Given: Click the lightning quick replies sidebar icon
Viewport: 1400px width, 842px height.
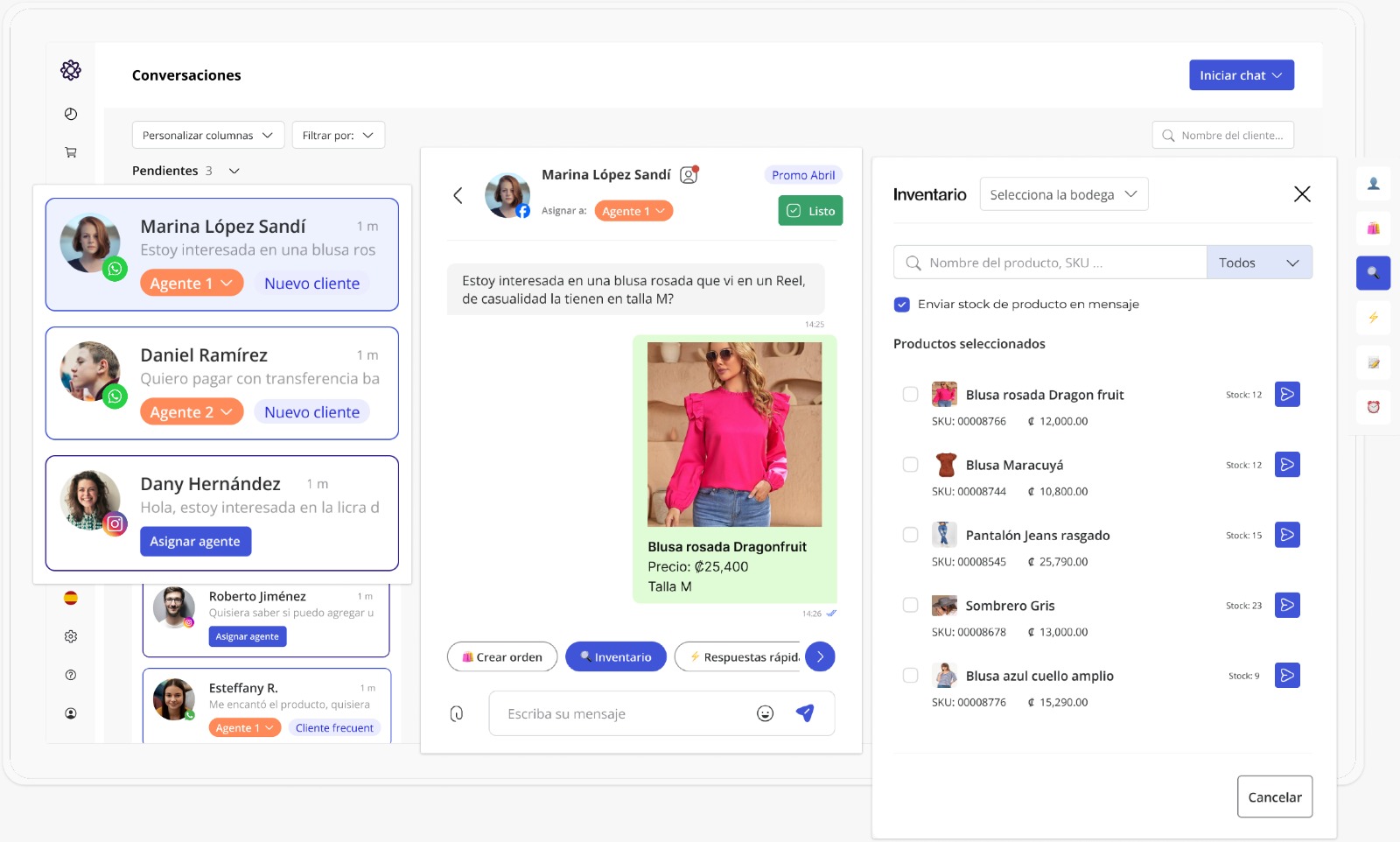Looking at the screenshot, I should (x=1373, y=318).
